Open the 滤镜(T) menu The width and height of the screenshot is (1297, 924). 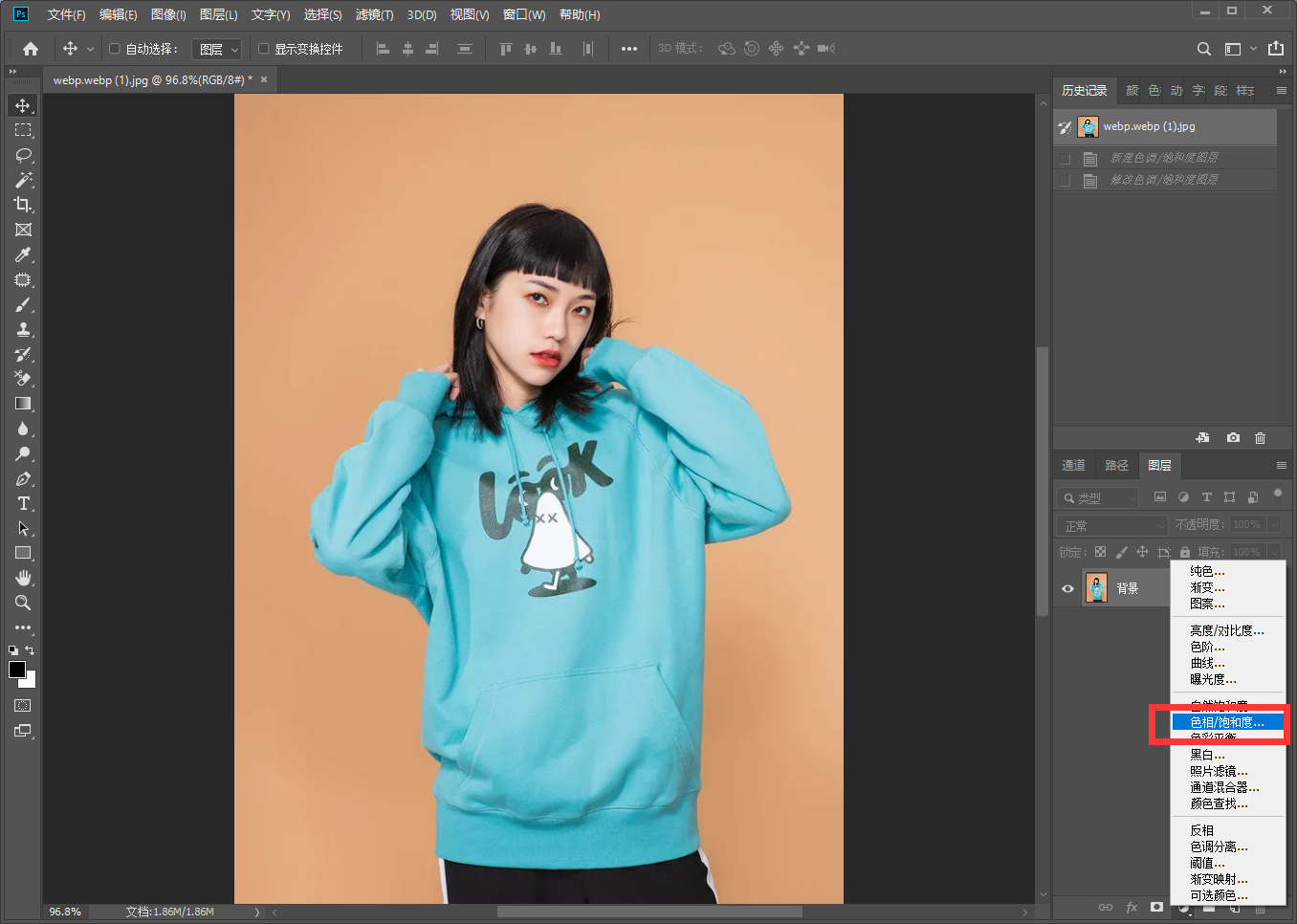coord(374,14)
